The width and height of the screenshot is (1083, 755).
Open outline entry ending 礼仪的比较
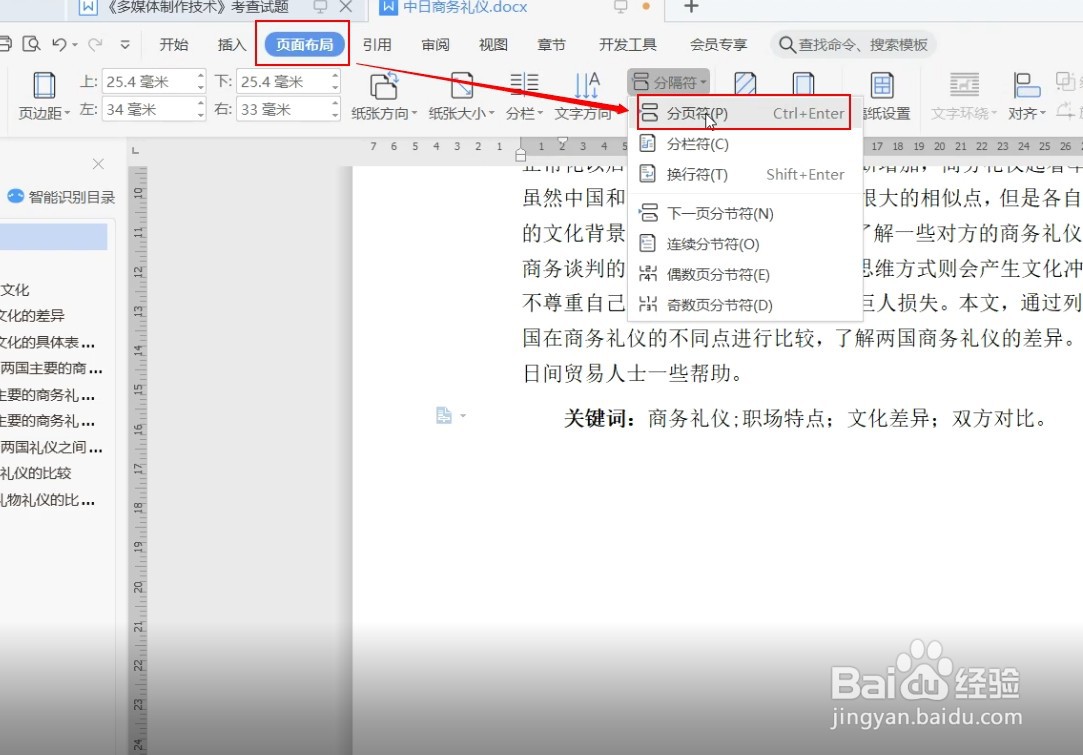tap(36, 473)
